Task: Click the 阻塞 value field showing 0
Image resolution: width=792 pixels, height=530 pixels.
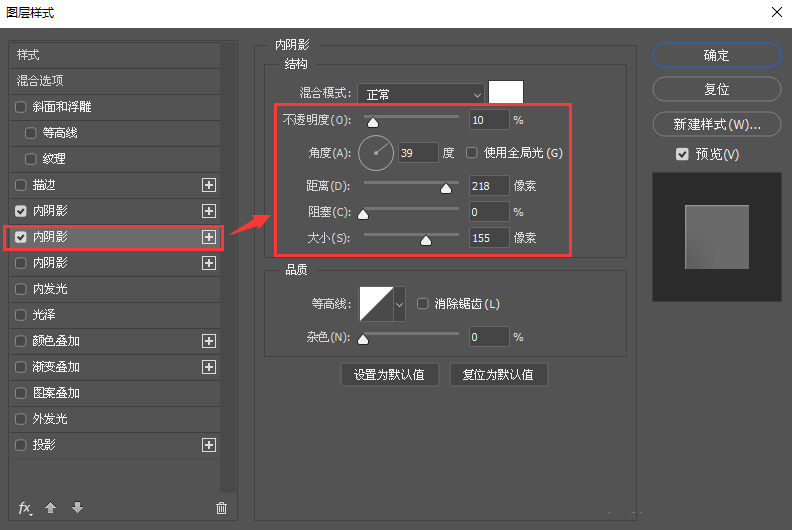Action: (x=489, y=212)
